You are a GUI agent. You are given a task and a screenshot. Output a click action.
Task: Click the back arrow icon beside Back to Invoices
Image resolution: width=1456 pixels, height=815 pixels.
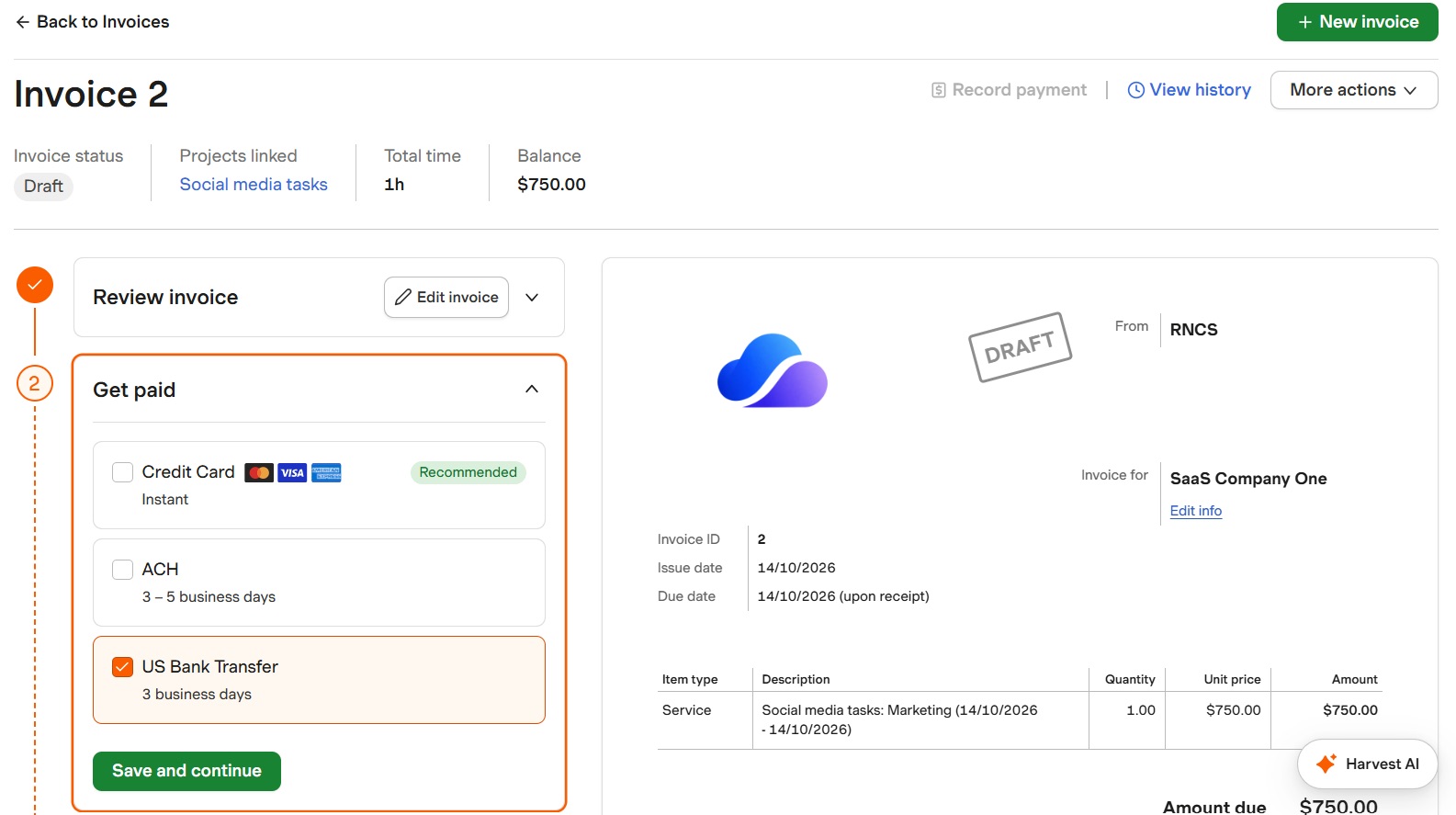point(22,22)
